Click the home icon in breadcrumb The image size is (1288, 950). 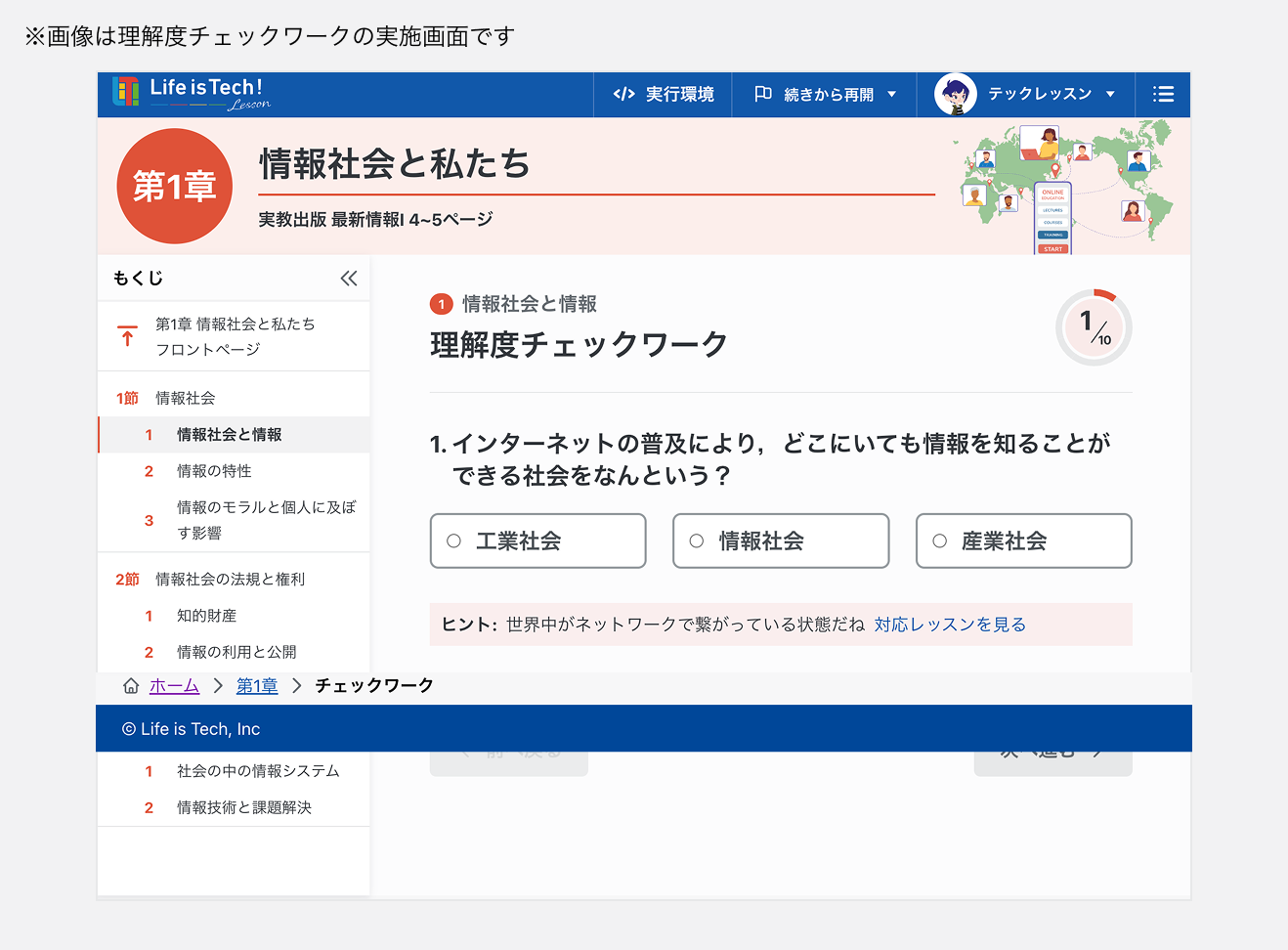tap(131, 686)
